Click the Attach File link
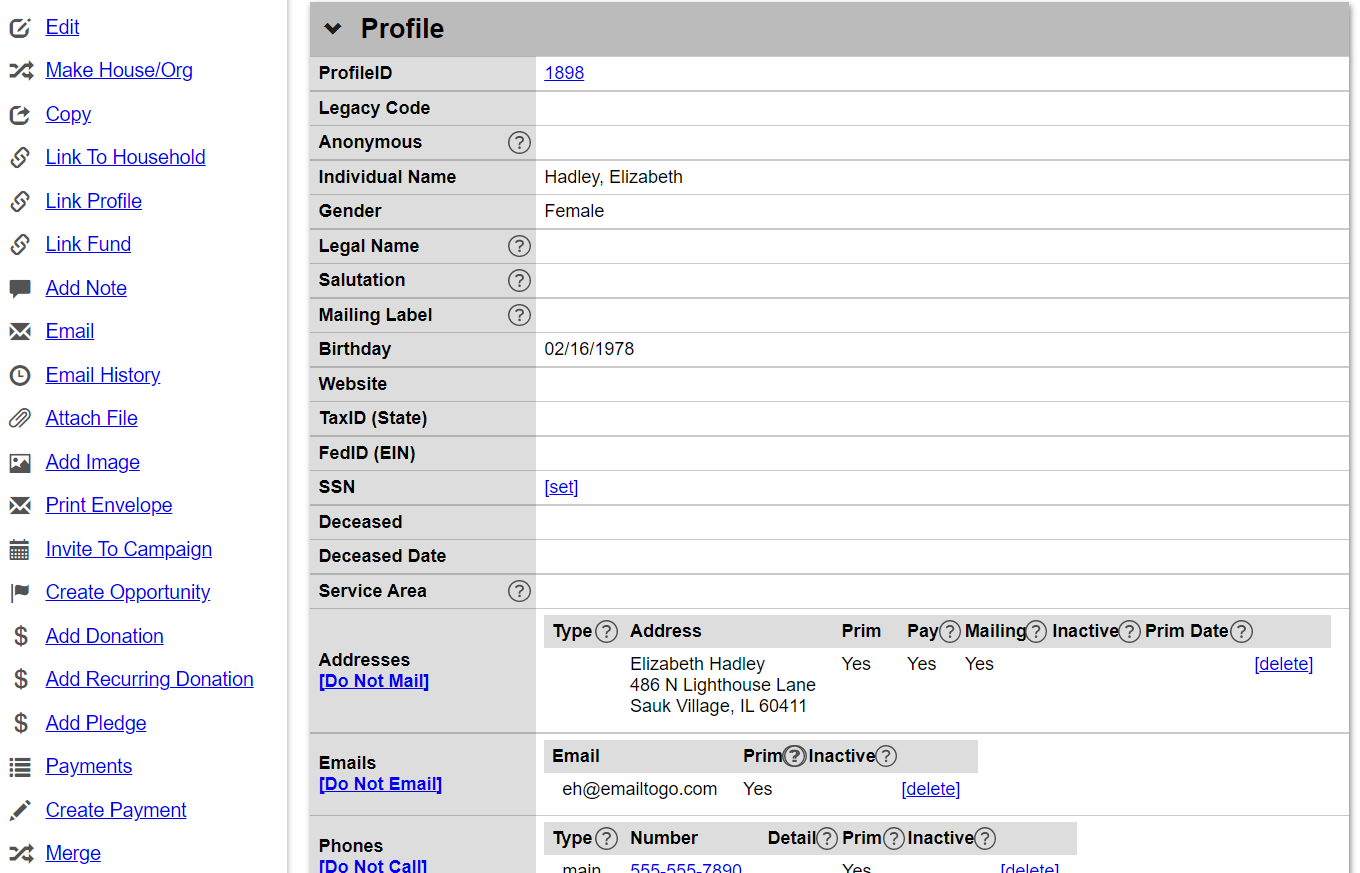This screenshot has width=1360, height=873. [92, 418]
